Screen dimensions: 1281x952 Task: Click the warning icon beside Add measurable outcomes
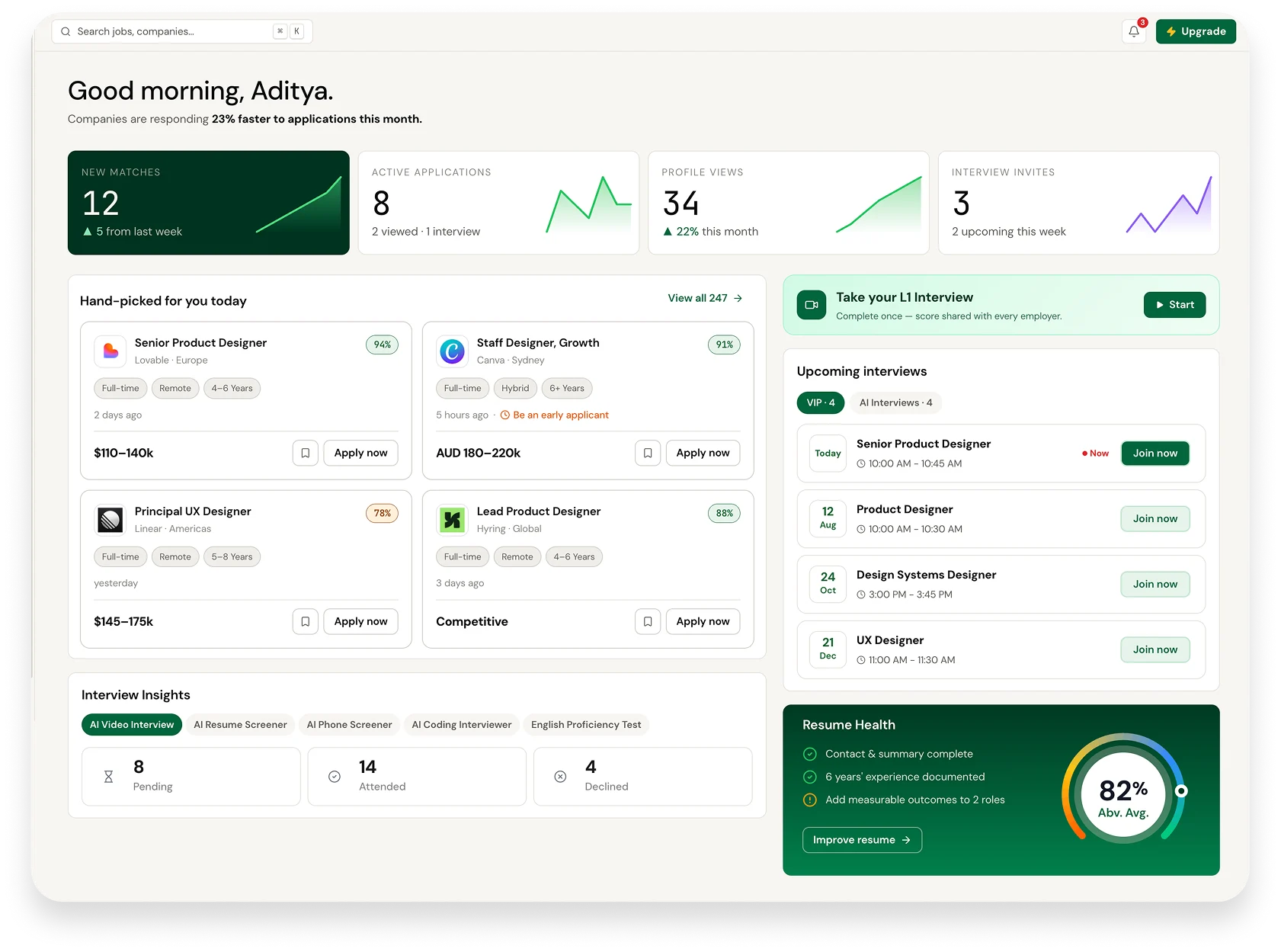click(810, 800)
